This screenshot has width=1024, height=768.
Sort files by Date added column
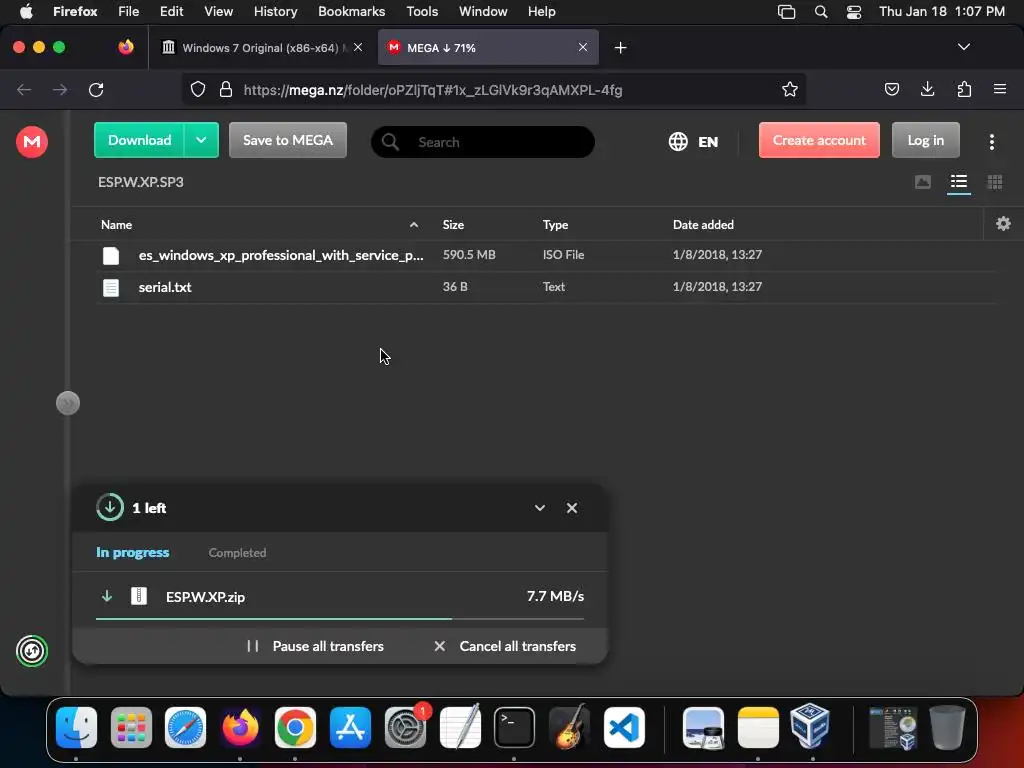click(x=703, y=225)
